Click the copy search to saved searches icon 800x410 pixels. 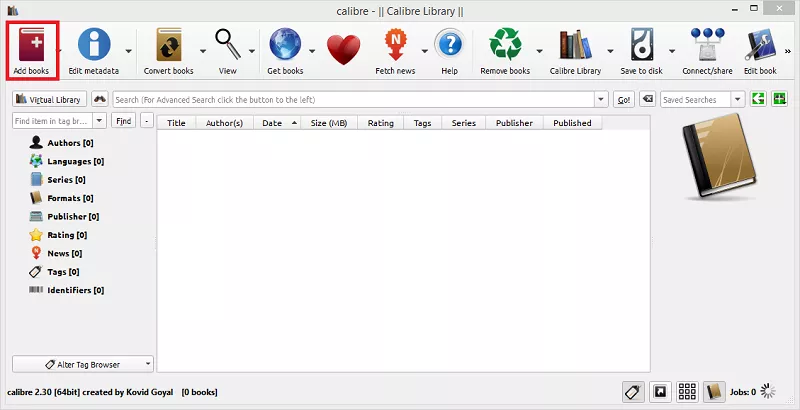coord(758,99)
